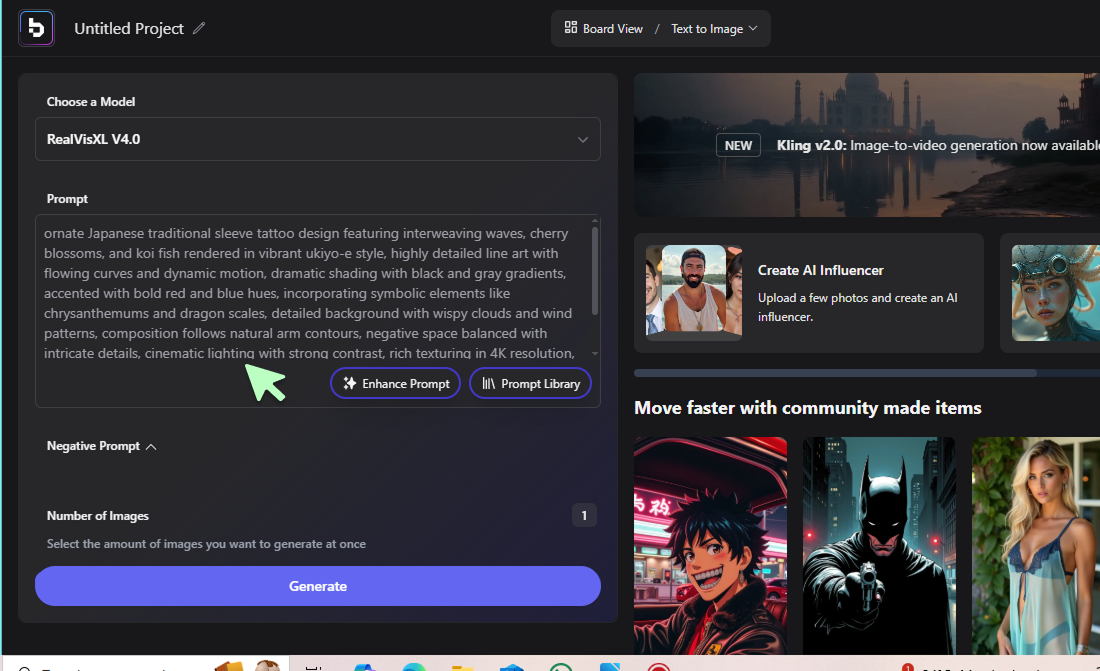Image resolution: width=1100 pixels, height=671 pixels.
Task: Open Kling v2.0 announcement banner
Action: 866,145
